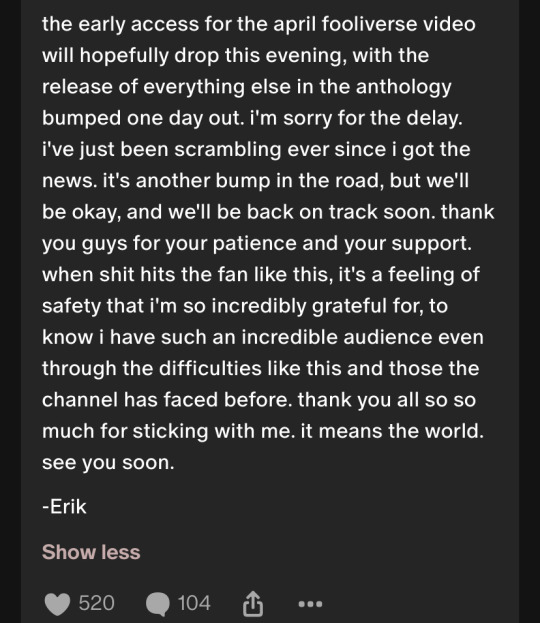Viewport: 540px width, 623px height.
Task: Click the 520 likes count
Action: pos(97,603)
